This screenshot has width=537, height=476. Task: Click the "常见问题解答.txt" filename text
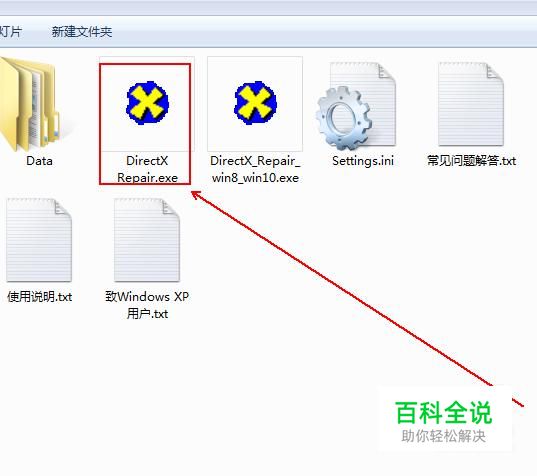(x=471, y=161)
